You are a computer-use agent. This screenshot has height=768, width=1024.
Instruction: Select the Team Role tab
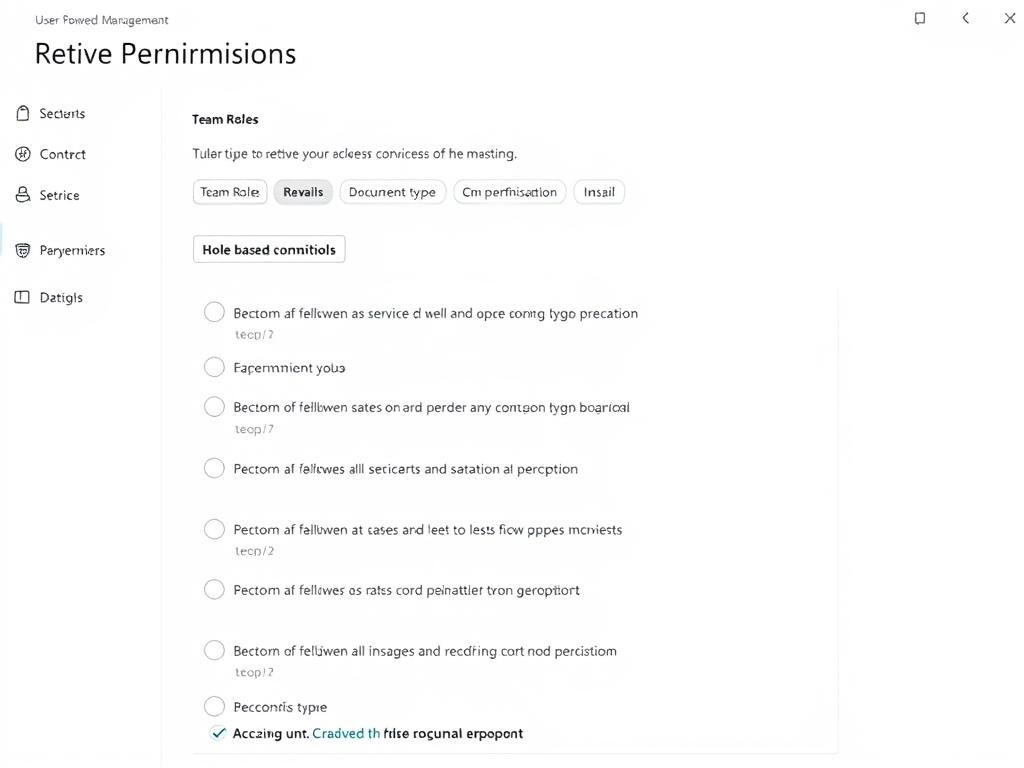pyautogui.click(x=230, y=192)
